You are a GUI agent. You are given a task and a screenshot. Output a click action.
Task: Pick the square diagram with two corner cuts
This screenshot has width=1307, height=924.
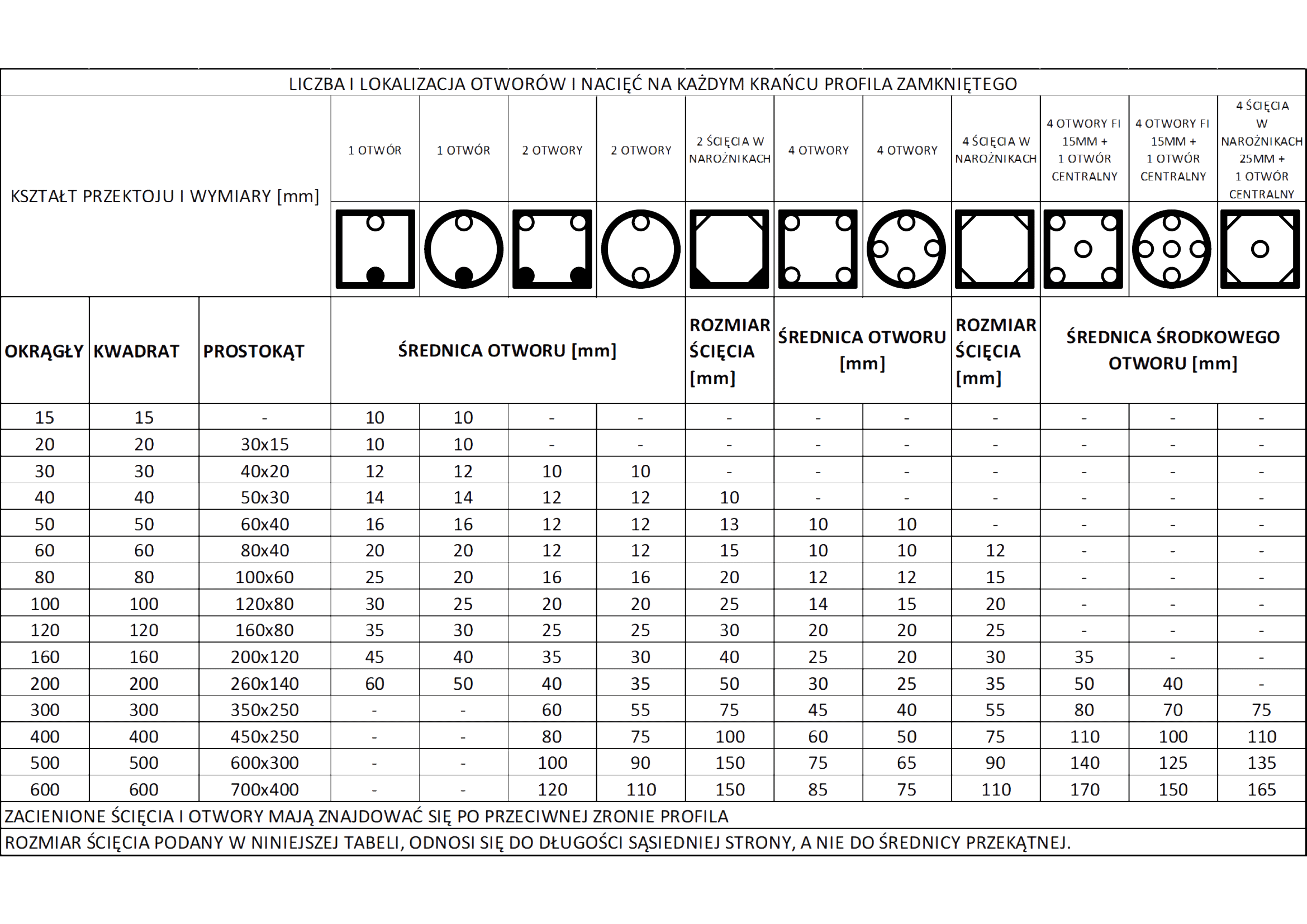pyautogui.click(x=729, y=249)
